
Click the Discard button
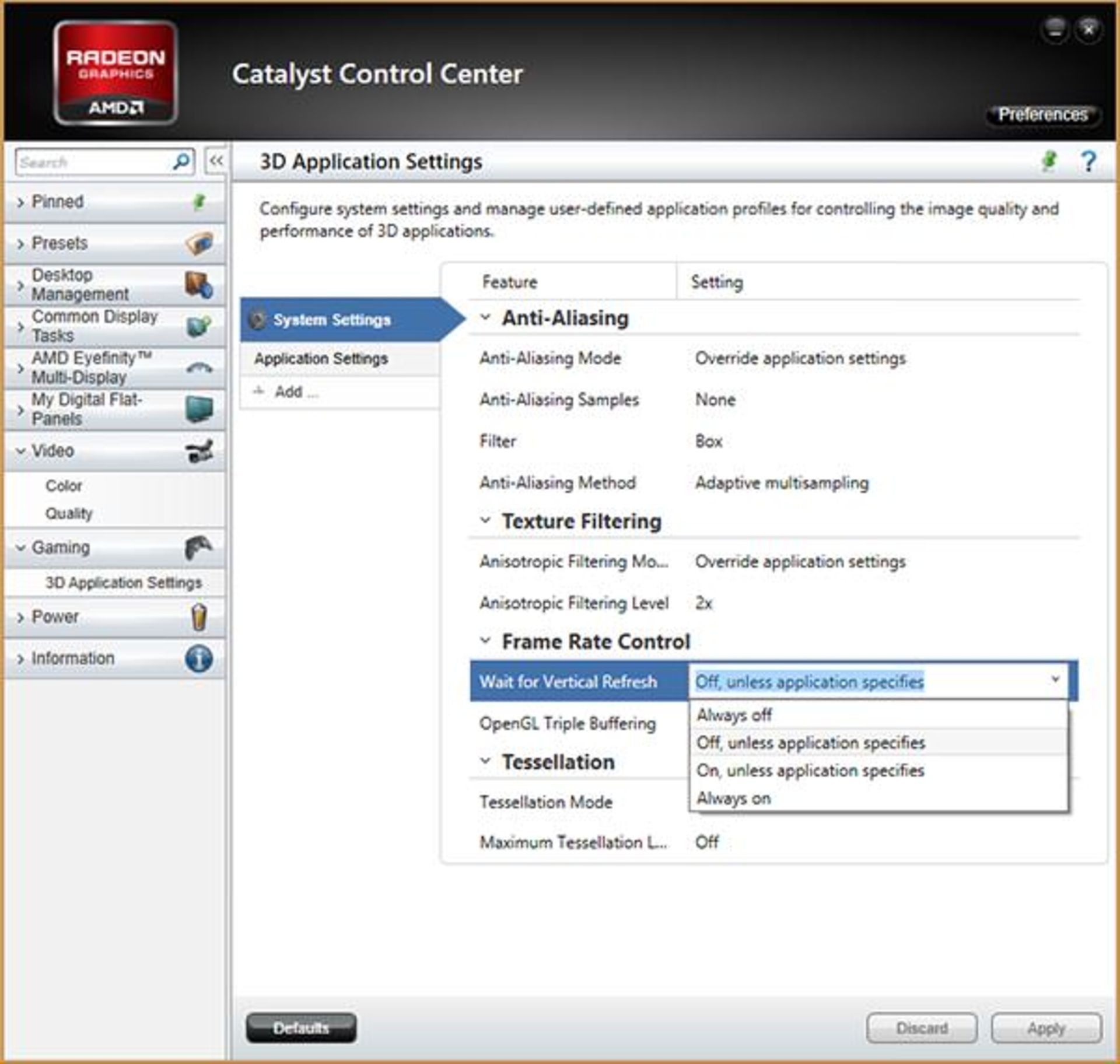click(922, 1028)
